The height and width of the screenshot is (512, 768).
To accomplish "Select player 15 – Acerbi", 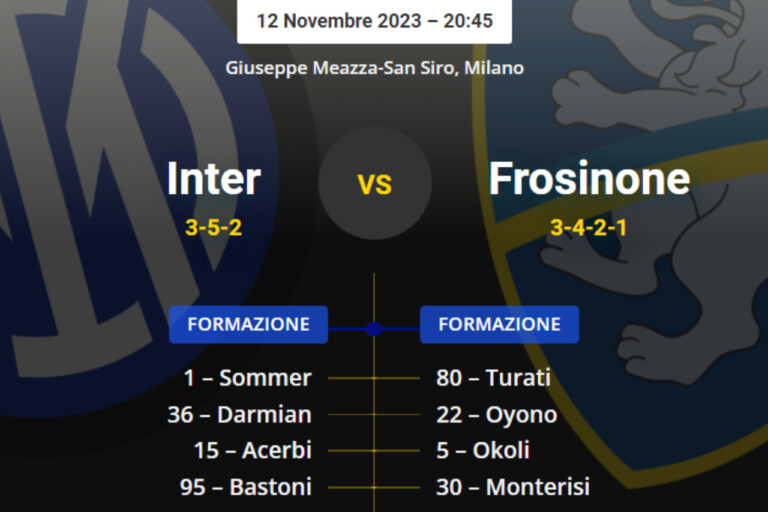I will click(252, 450).
